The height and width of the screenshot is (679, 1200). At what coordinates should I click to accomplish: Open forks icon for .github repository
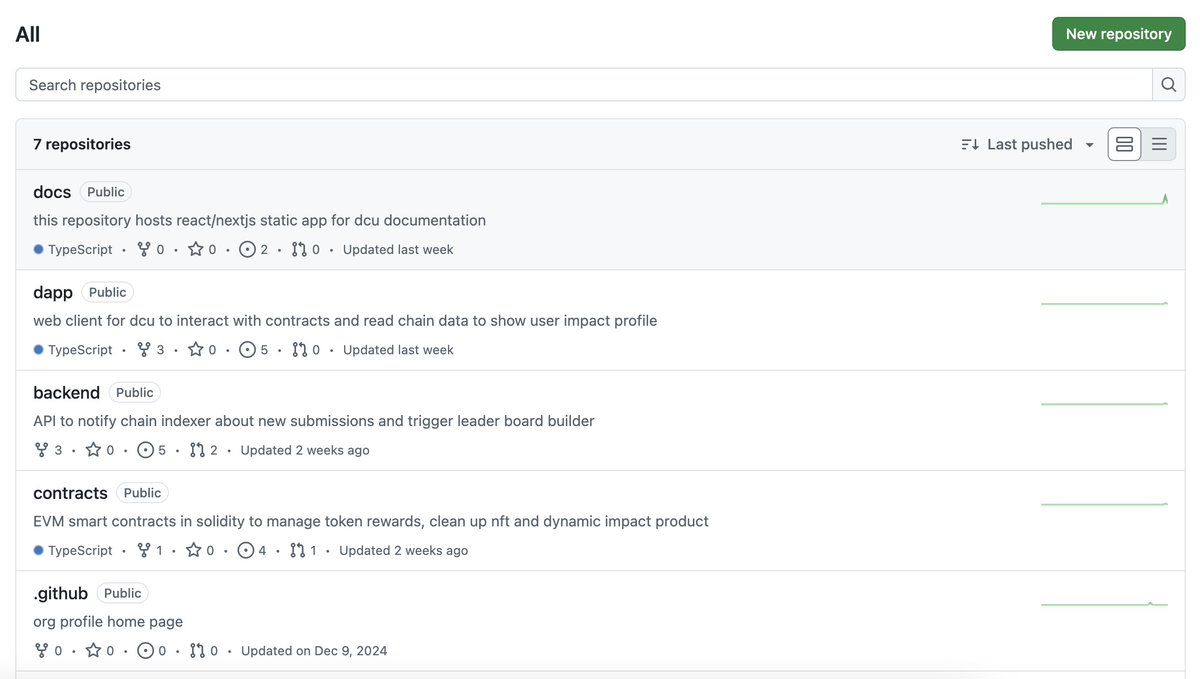pos(42,651)
